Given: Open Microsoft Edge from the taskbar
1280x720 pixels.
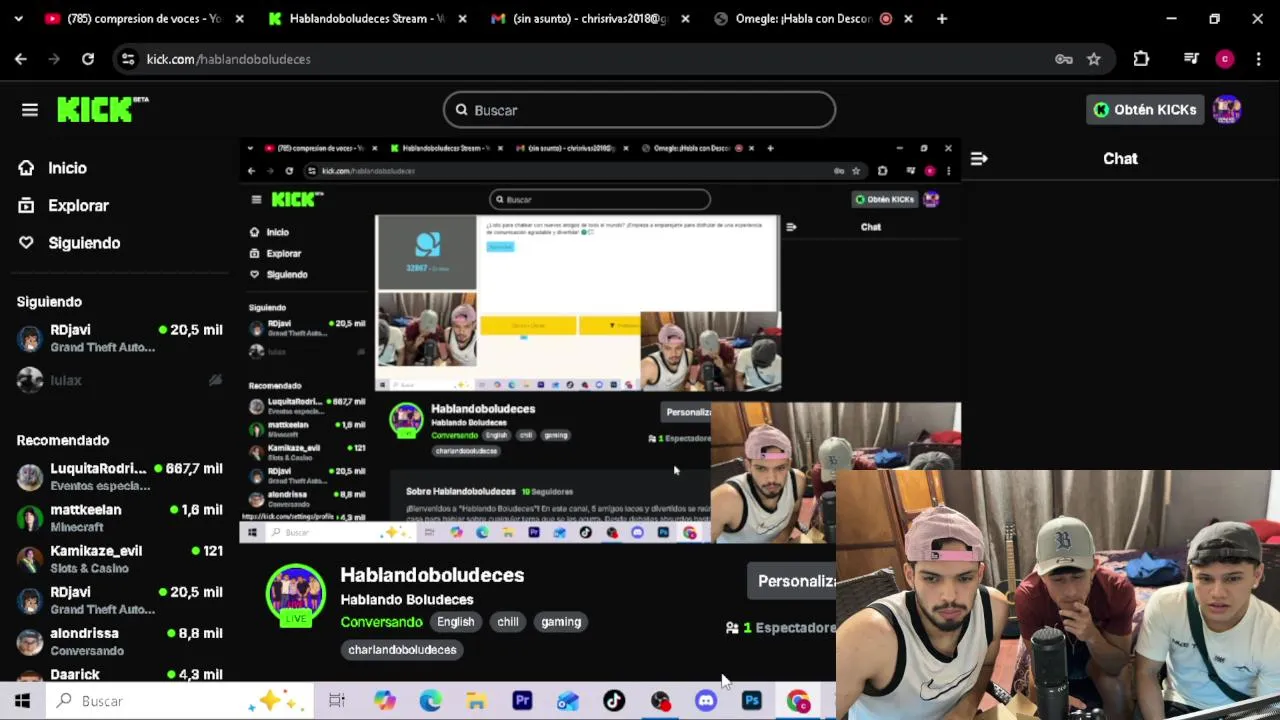Looking at the screenshot, I should [430, 701].
